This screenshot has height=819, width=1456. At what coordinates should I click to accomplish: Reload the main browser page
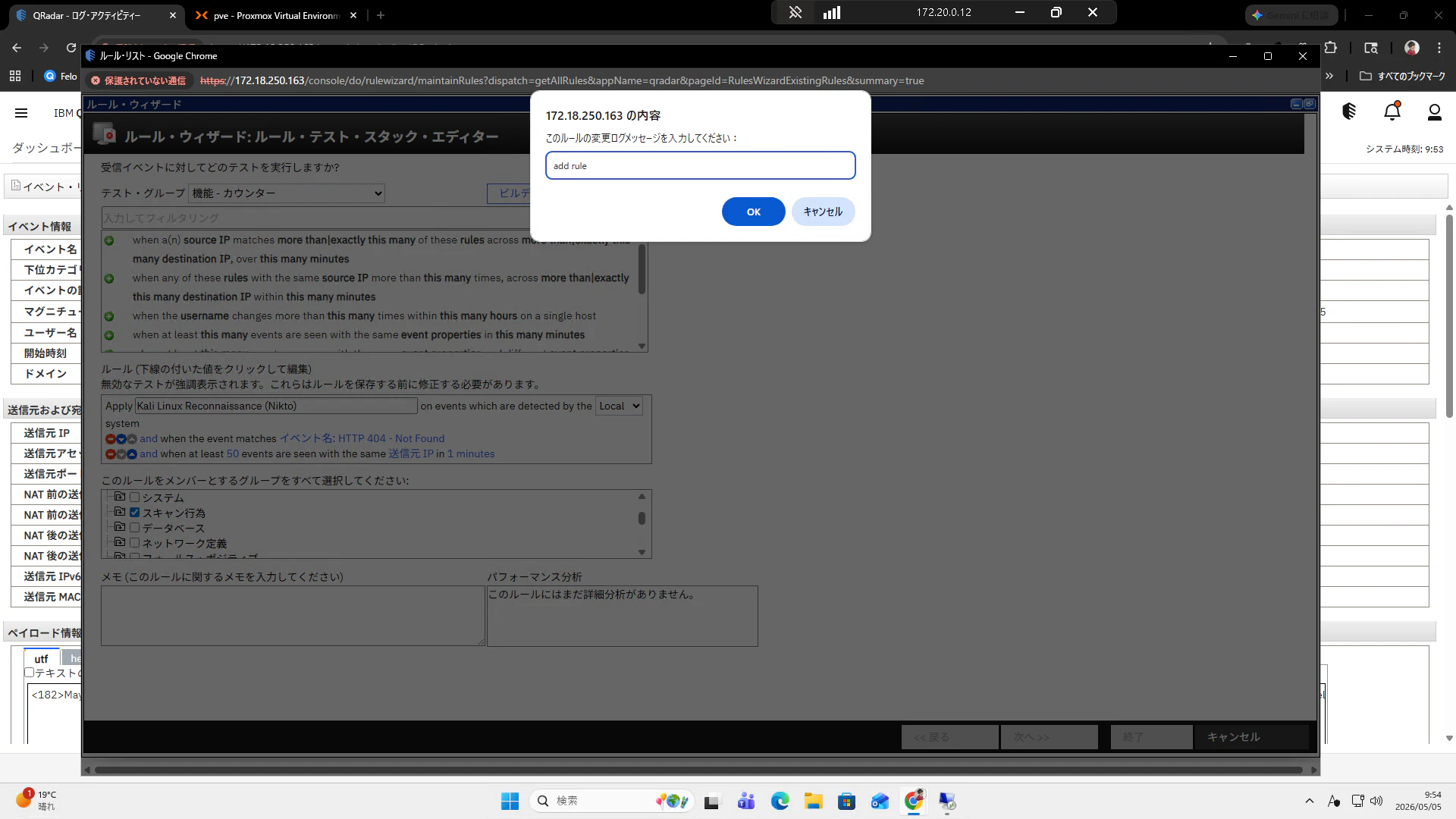71,48
